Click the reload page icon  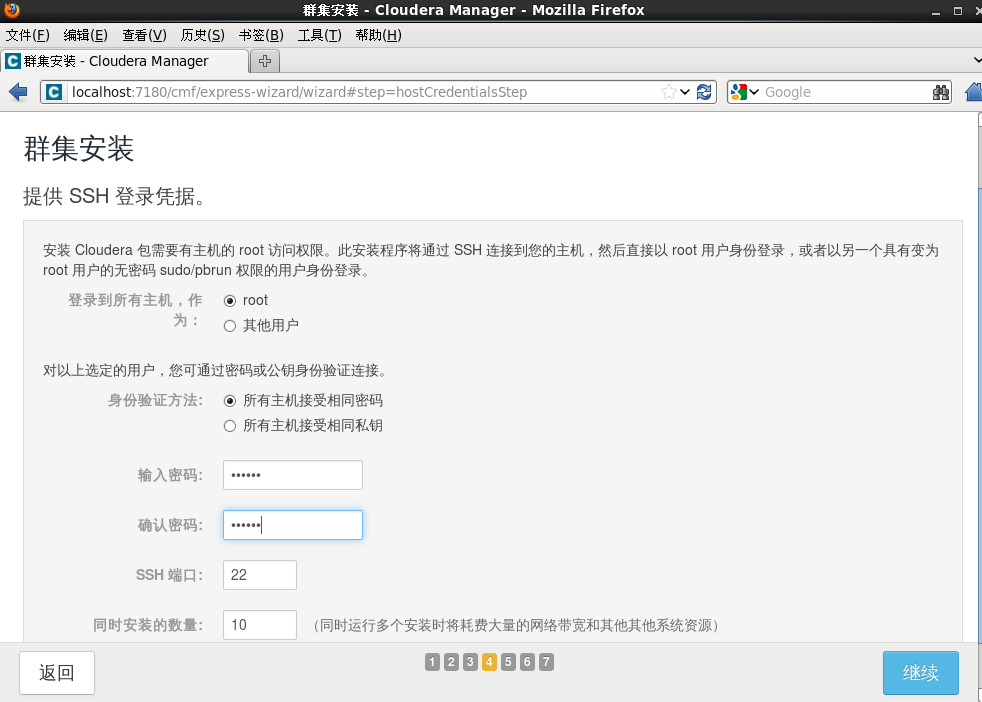pyautogui.click(x=704, y=92)
